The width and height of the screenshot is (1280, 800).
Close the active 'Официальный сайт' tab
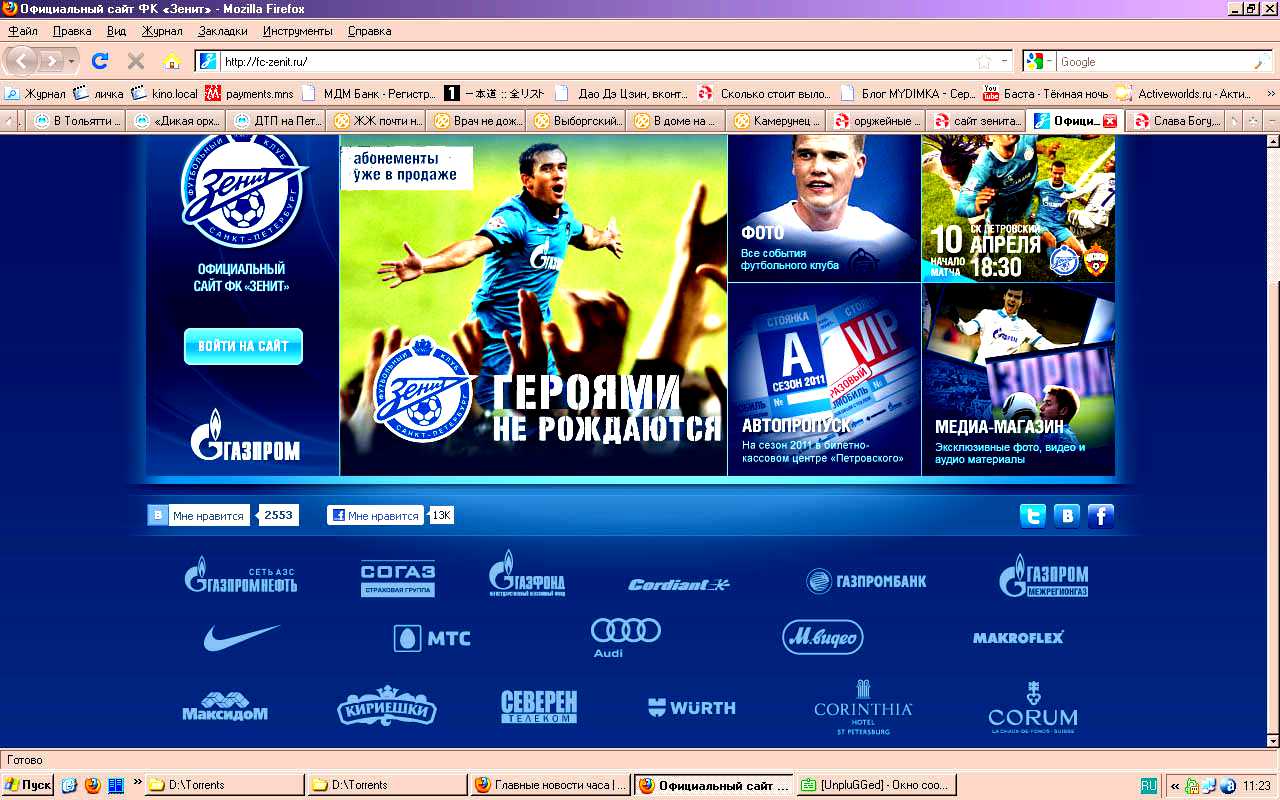pyautogui.click(x=1109, y=121)
